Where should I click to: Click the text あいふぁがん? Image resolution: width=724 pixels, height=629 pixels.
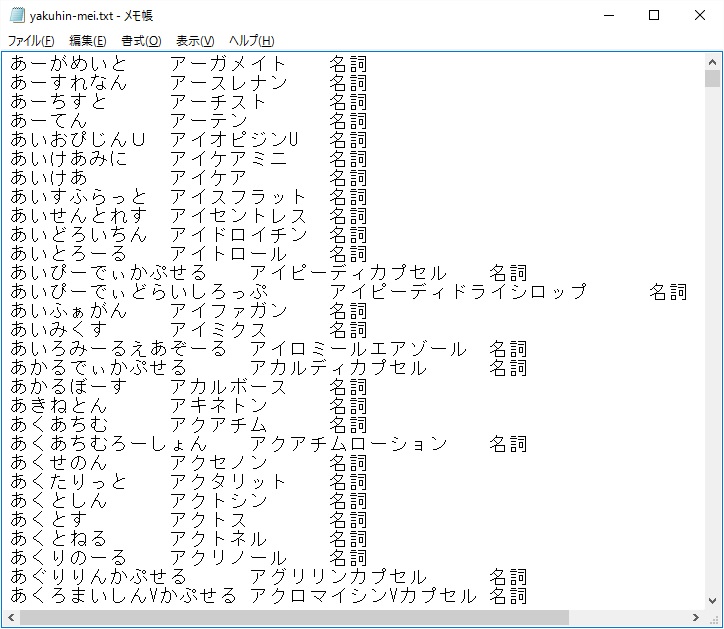click(68, 311)
